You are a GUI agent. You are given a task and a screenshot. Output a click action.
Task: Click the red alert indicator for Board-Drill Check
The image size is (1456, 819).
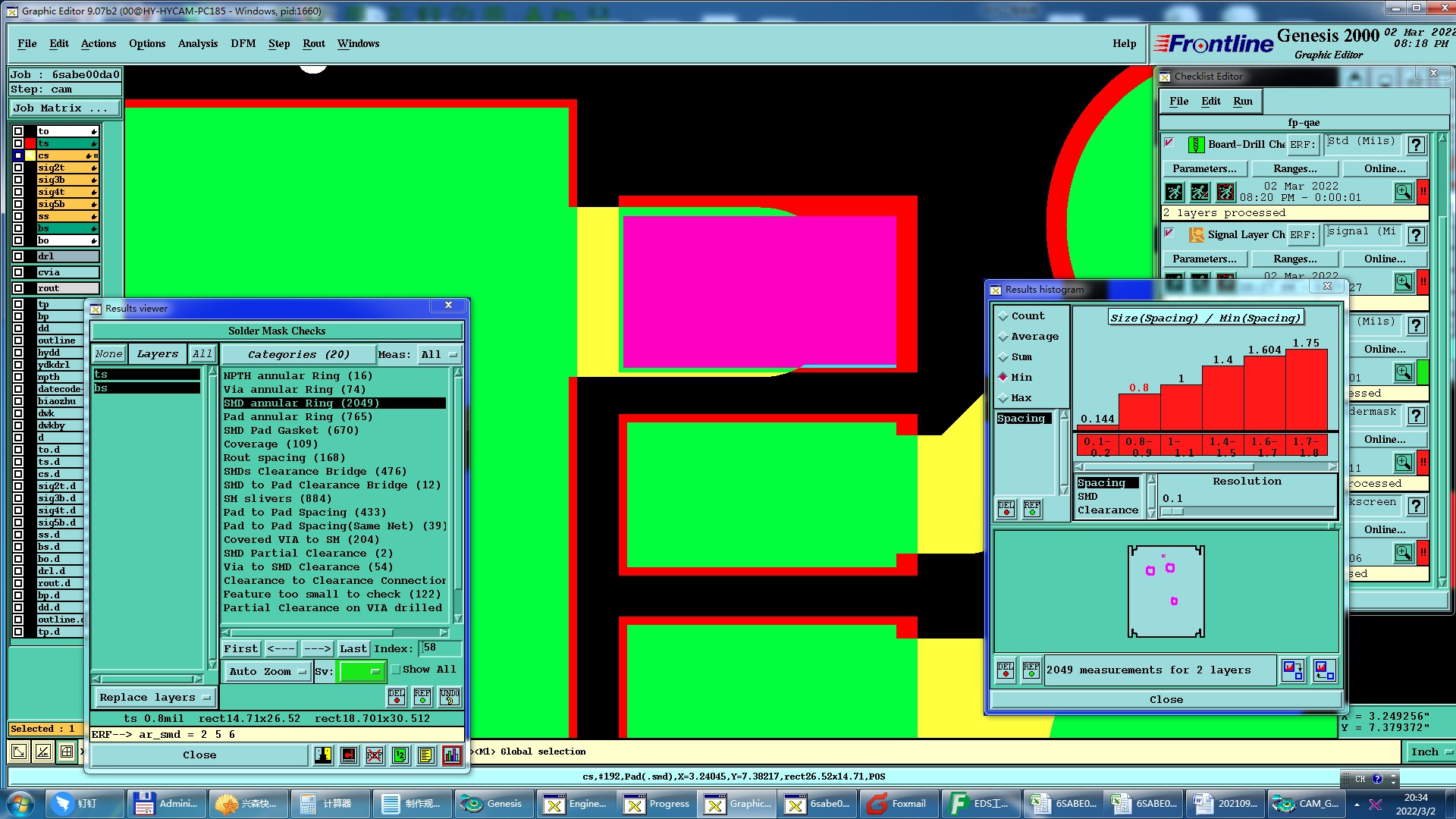pos(1423,192)
